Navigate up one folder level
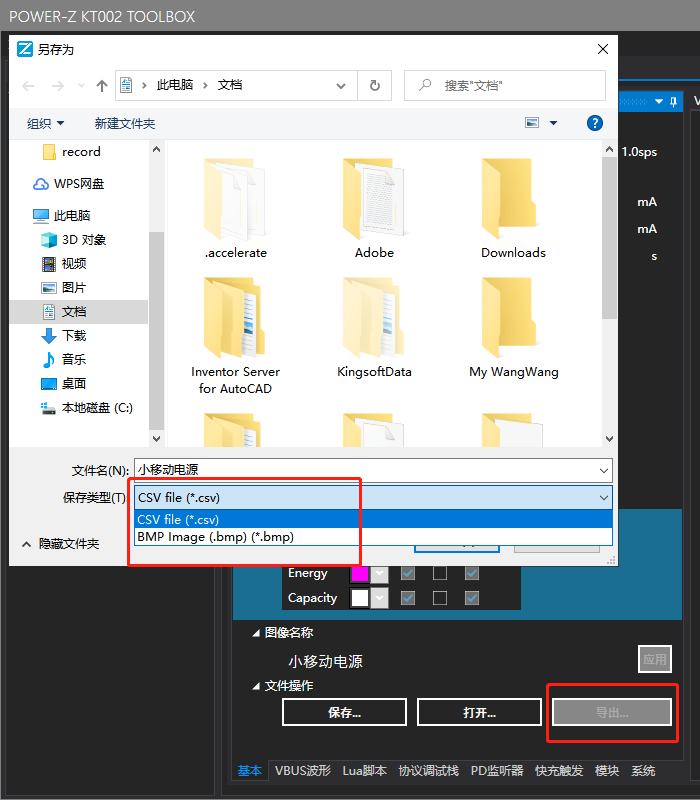This screenshot has width=700, height=800. click(x=102, y=86)
